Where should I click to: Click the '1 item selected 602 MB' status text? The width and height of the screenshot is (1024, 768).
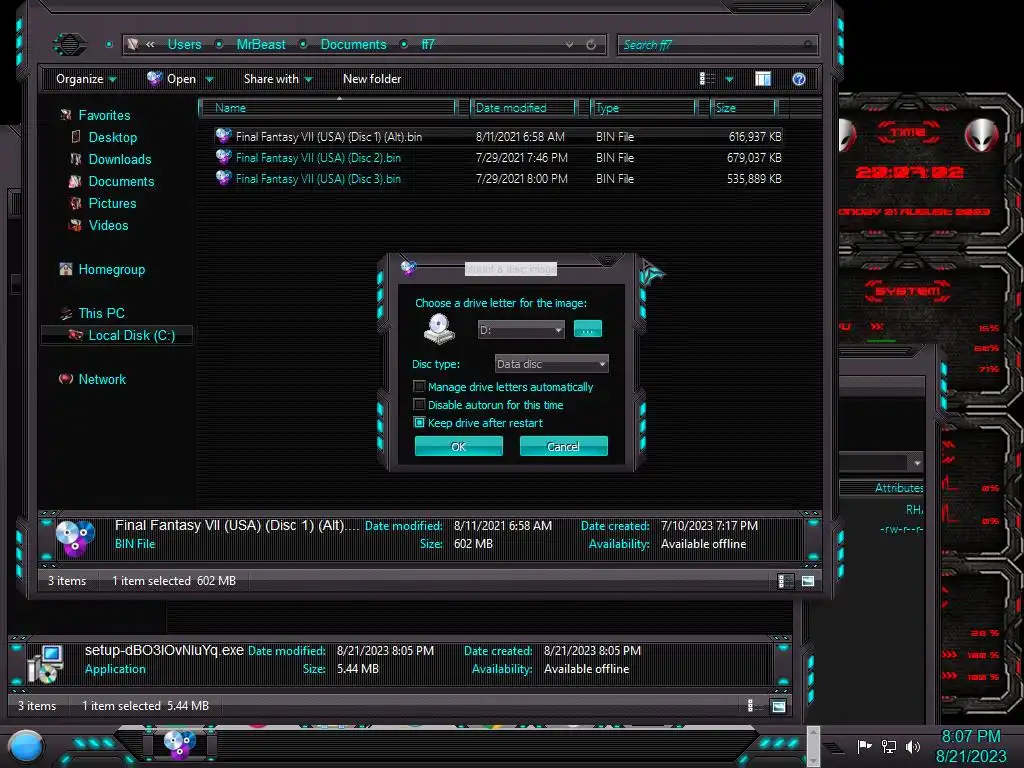pyautogui.click(x=174, y=581)
